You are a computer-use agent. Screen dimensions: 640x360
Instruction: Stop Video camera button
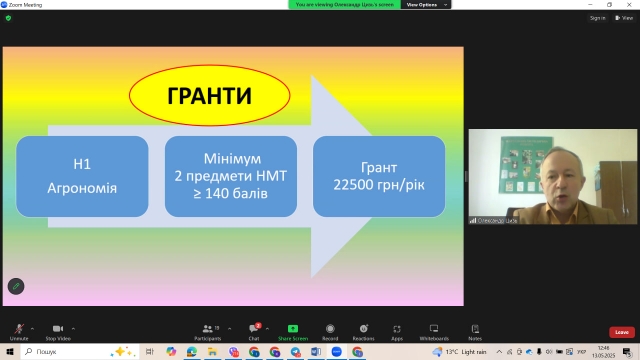(58, 332)
